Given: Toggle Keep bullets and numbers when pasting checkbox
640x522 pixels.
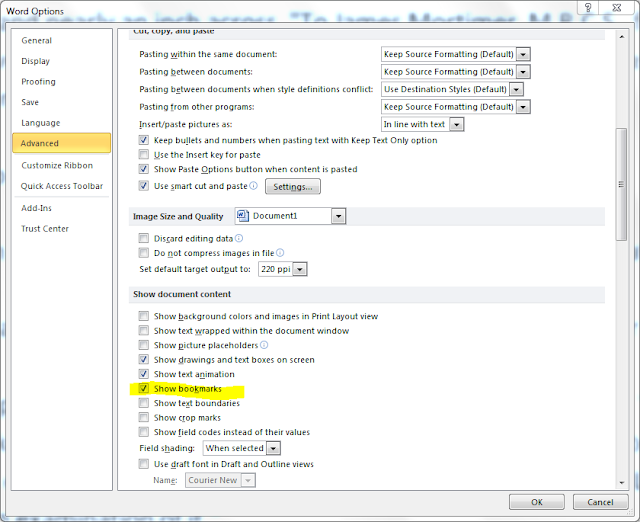Looking at the screenshot, I should pyautogui.click(x=144, y=140).
